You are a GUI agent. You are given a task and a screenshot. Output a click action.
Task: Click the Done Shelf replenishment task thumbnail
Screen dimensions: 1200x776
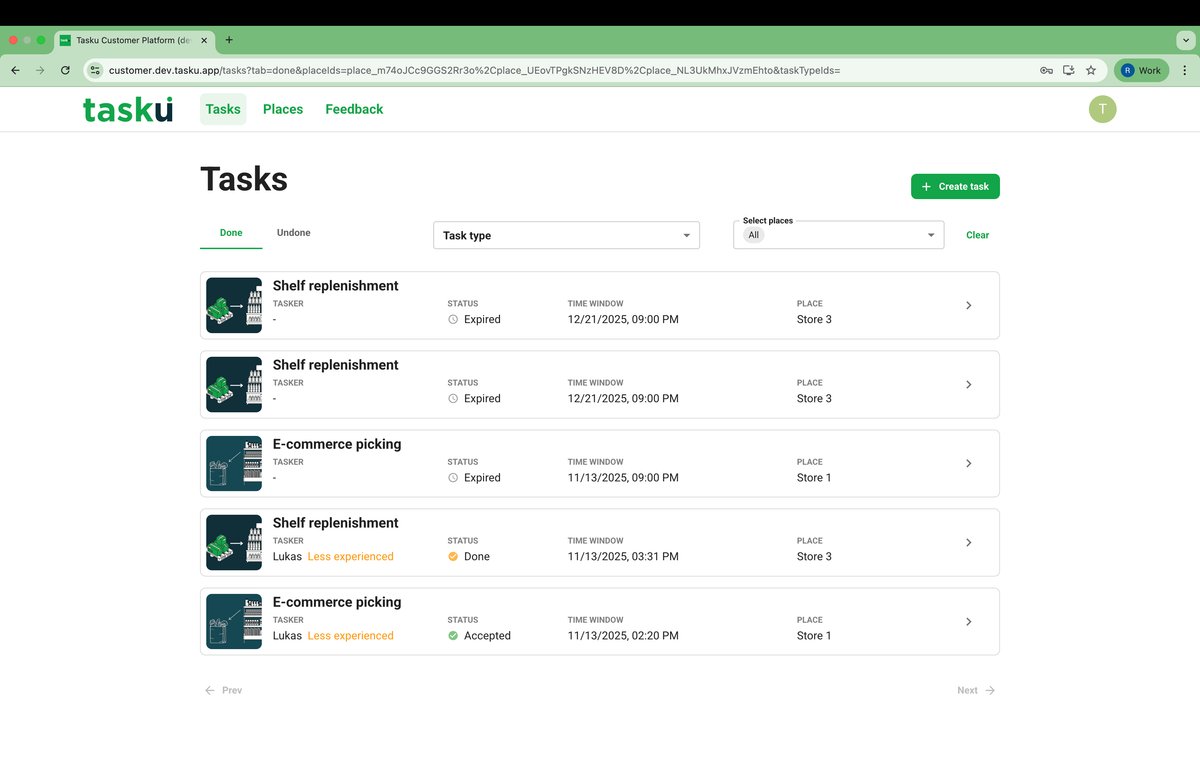(x=234, y=543)
